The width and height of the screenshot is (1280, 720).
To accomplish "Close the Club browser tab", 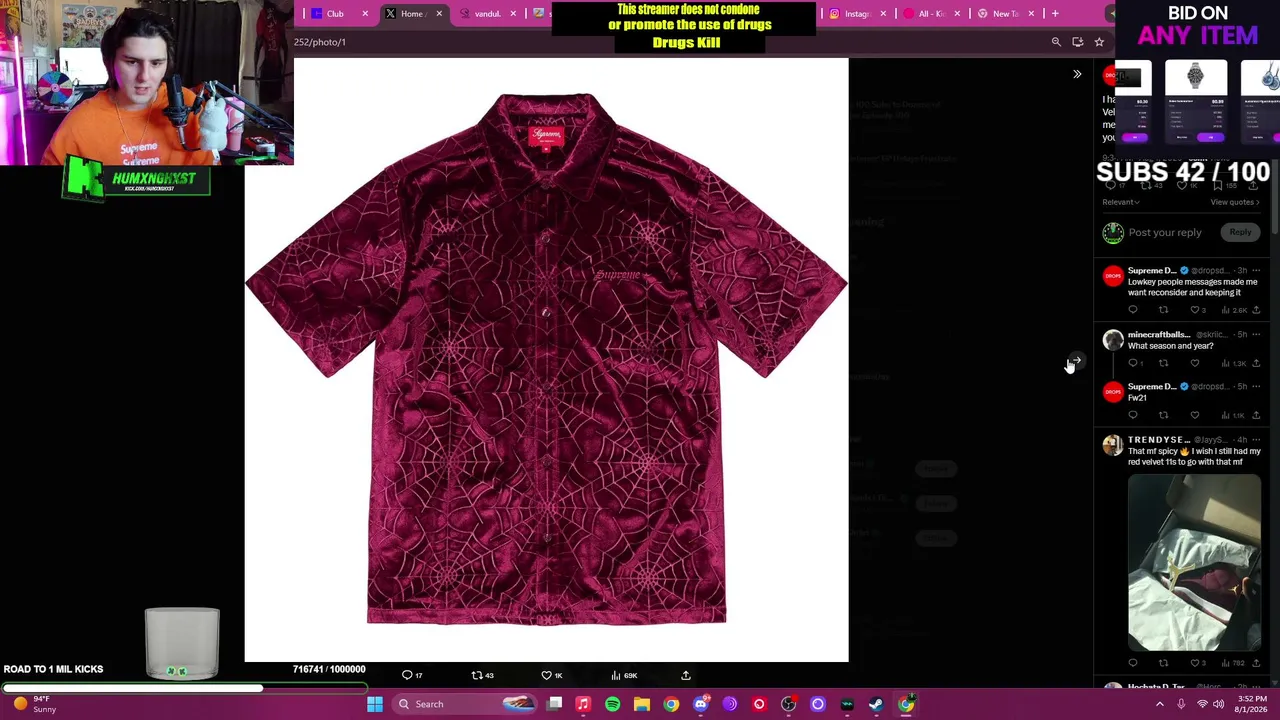I will pos(365,13).
